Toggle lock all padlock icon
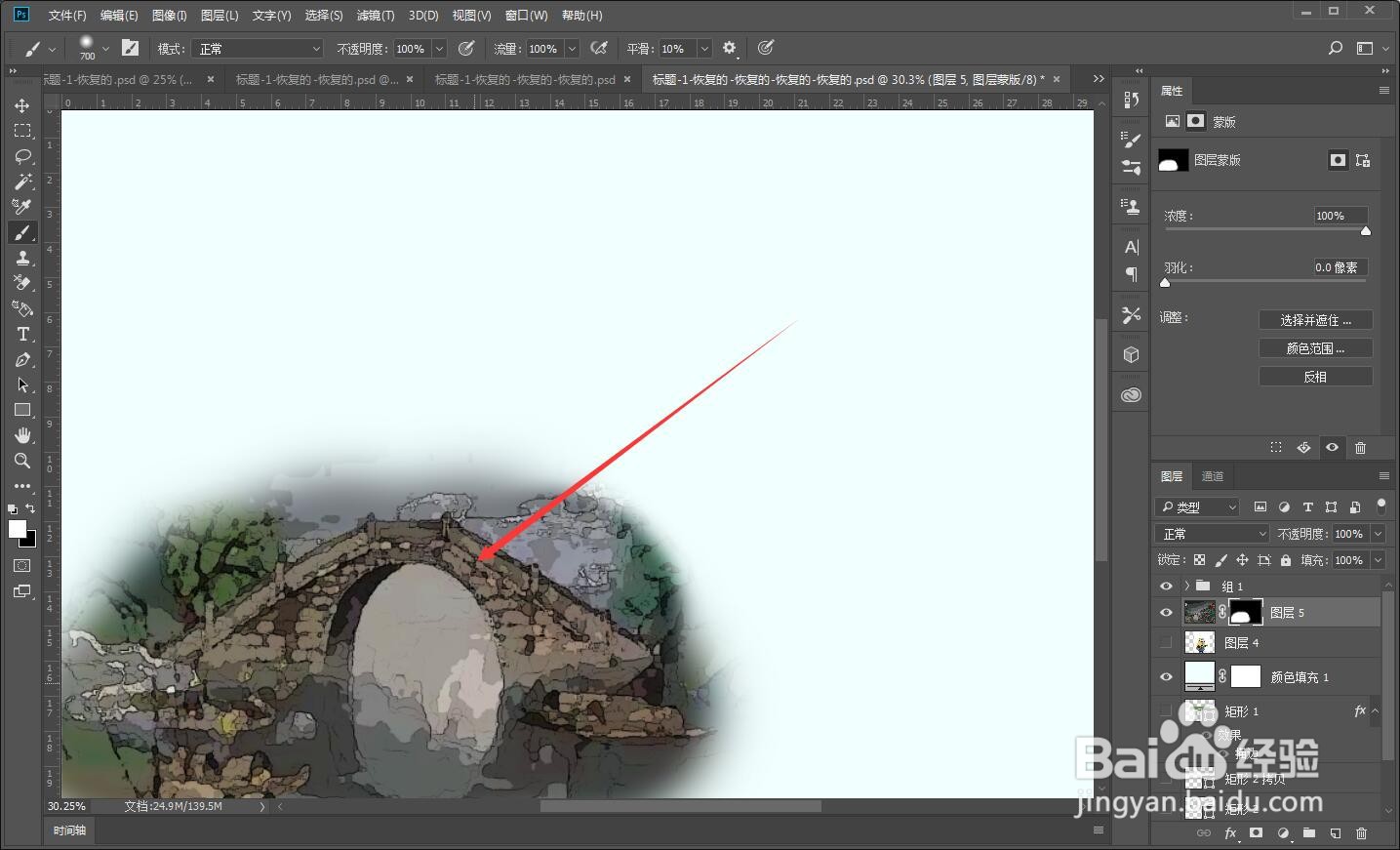Viewport: 1400px width, 850px height. 1286,560
